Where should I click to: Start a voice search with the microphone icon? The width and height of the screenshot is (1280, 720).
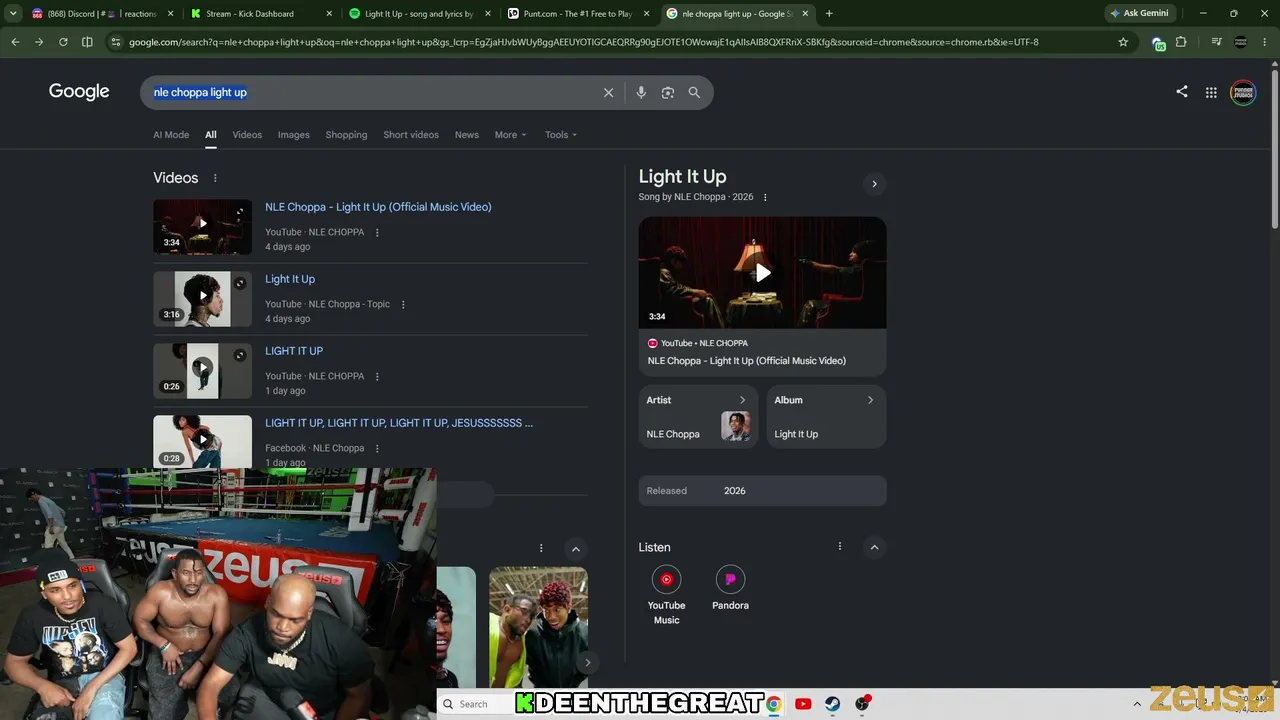point(641,92)
